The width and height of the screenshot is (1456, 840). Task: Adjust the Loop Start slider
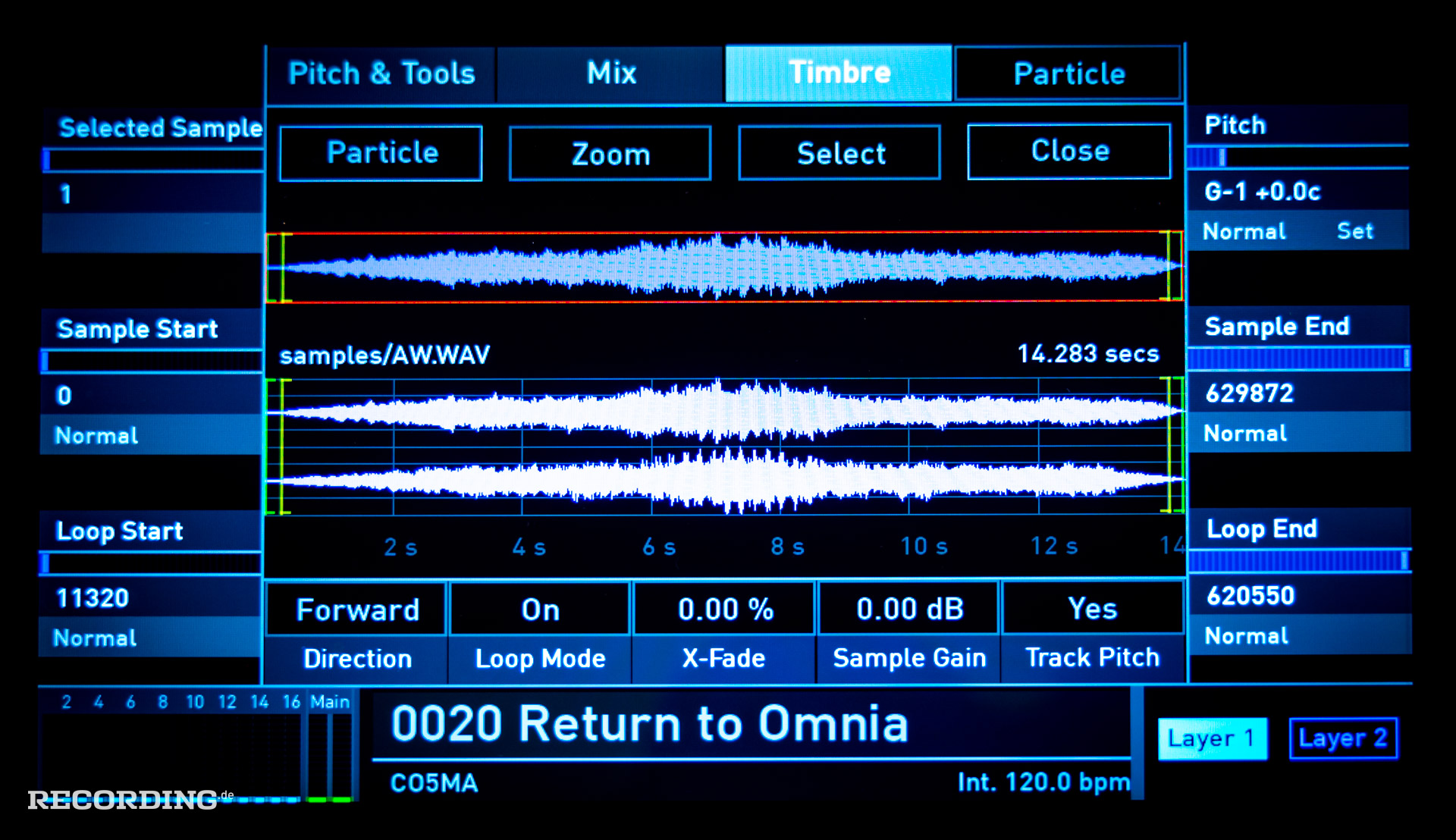point(150,563)
